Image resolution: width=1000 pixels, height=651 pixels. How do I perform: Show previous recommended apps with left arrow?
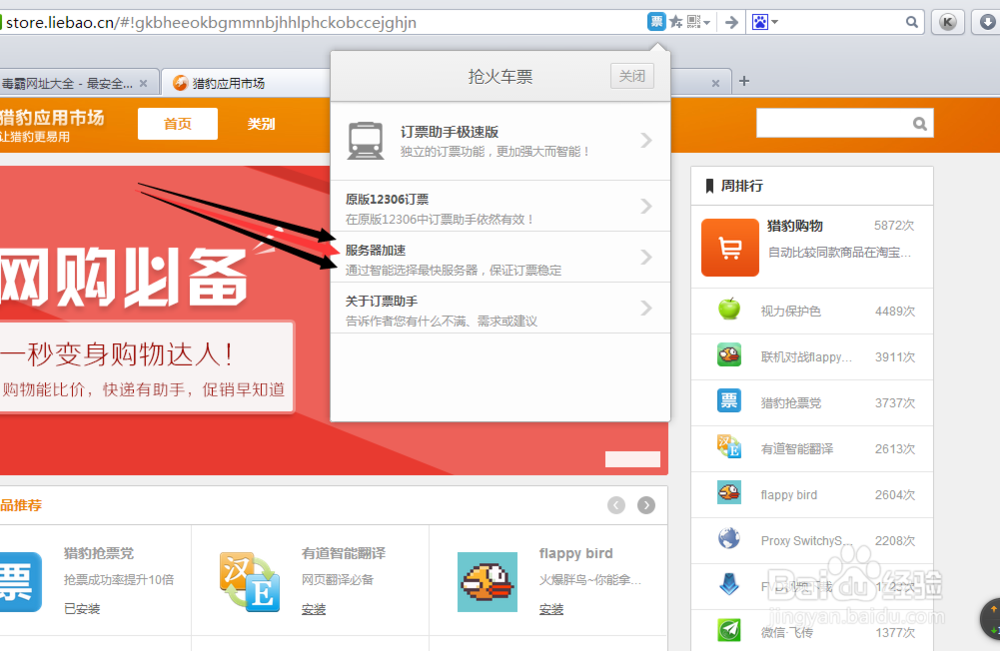616,506
